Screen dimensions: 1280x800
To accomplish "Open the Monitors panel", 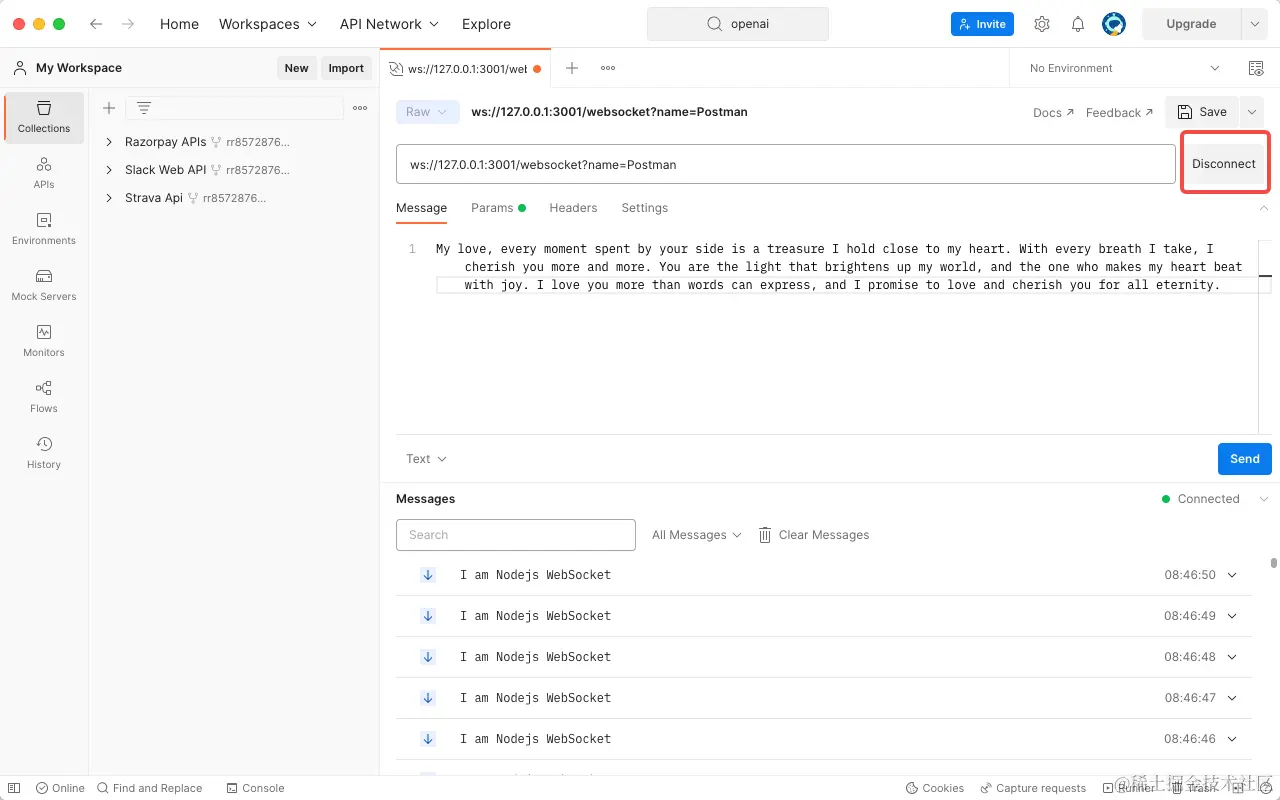I will coord(43,340).
